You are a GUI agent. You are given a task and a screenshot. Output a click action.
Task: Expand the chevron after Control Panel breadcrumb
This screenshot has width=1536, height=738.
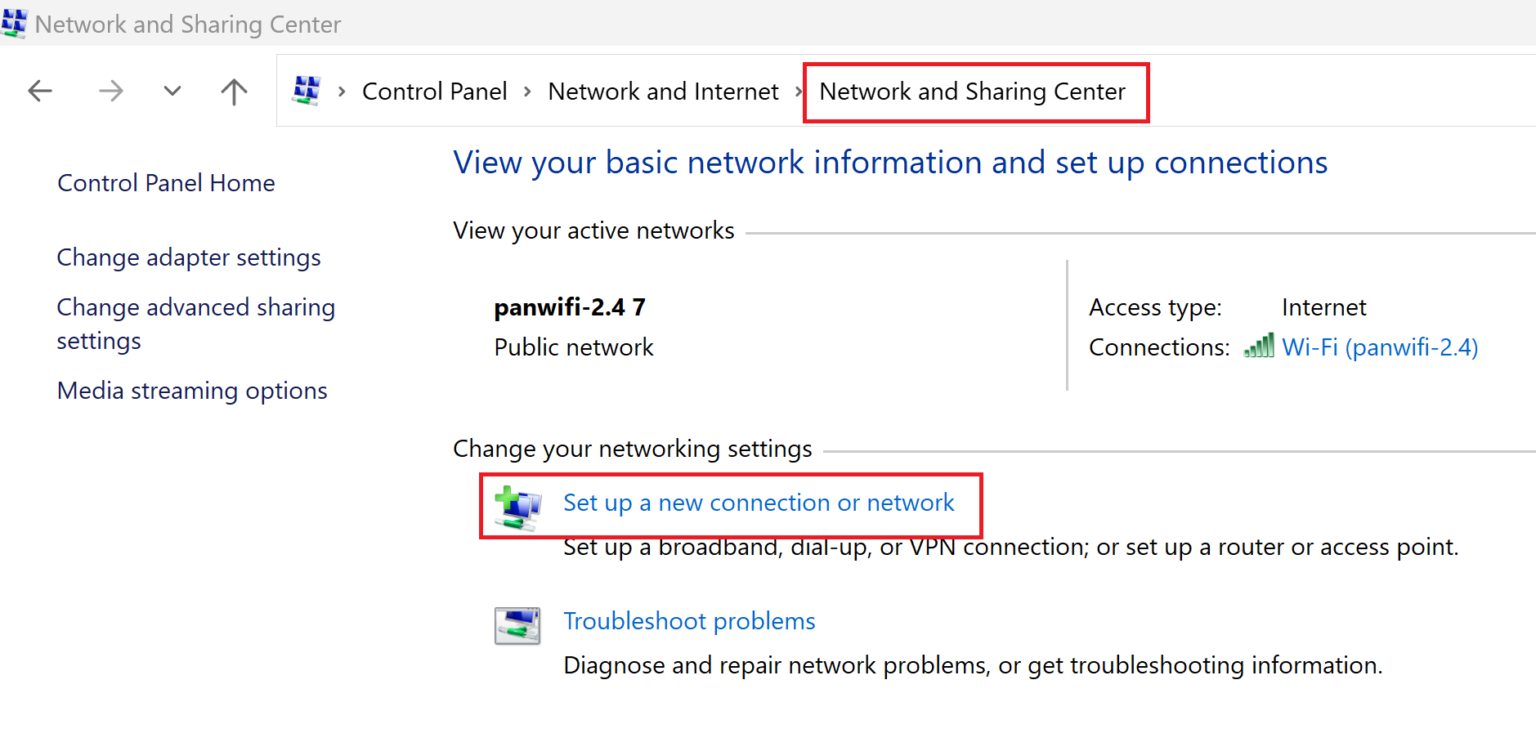pyautogui.click(x=527, y=92)
